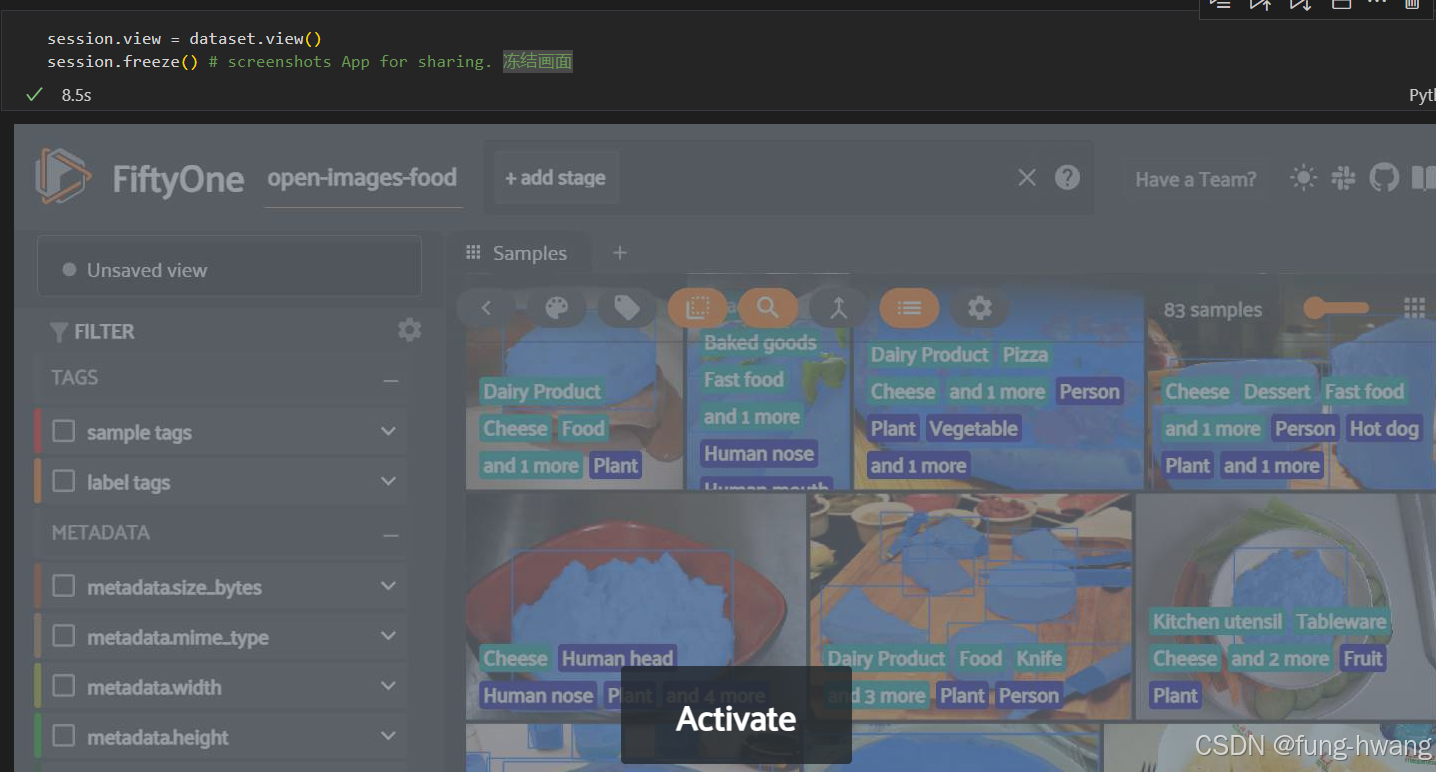Click the + add stage button
The image size is (1436, 772).
tap(555, 178)
